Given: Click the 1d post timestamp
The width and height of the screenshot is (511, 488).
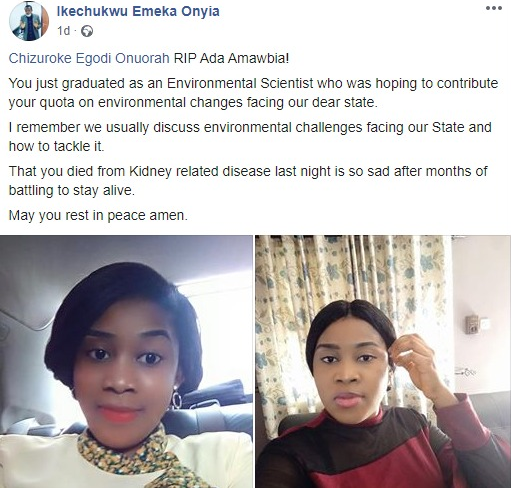Looking at the screenshot, I should [x=63, y=31].
